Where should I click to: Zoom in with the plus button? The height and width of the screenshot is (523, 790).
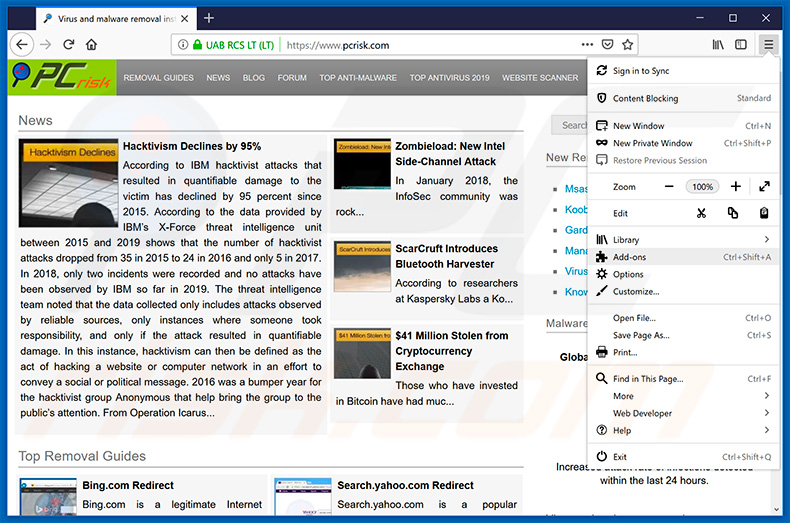tap(736, 187)
